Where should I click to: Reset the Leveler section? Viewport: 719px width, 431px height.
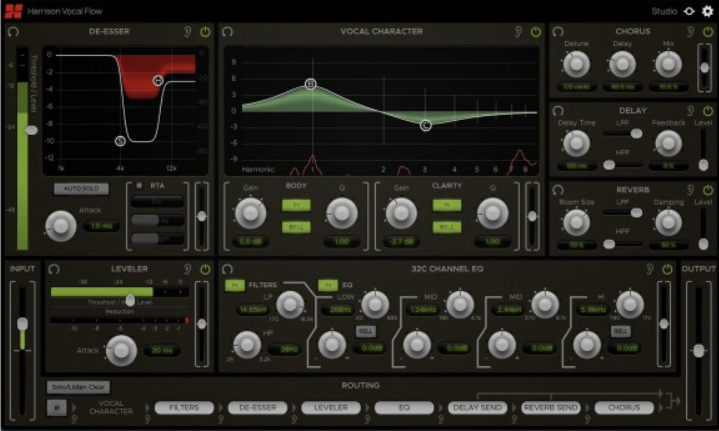[x=54, y=269]
